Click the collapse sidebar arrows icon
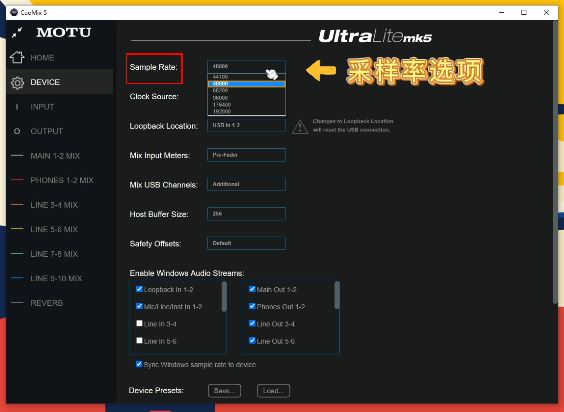The image size is (564, 412). point(17,33)
